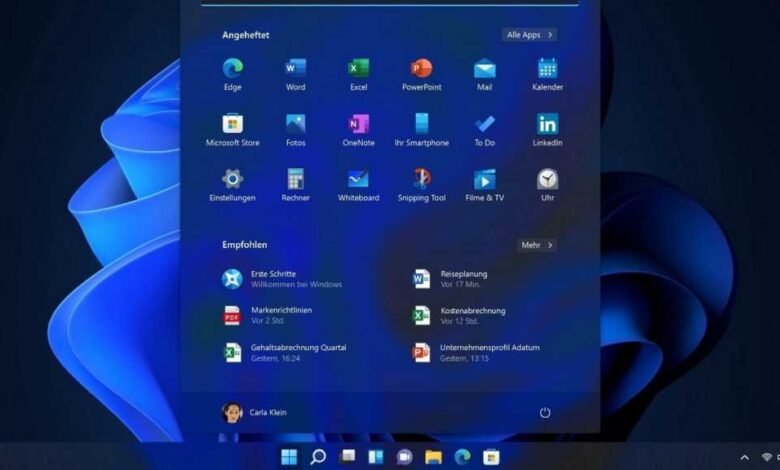The height and width of the screenshot is (470, 780).
Task: Open Unternehmensprofil Adatum presentation
Action: click(476, 353)
